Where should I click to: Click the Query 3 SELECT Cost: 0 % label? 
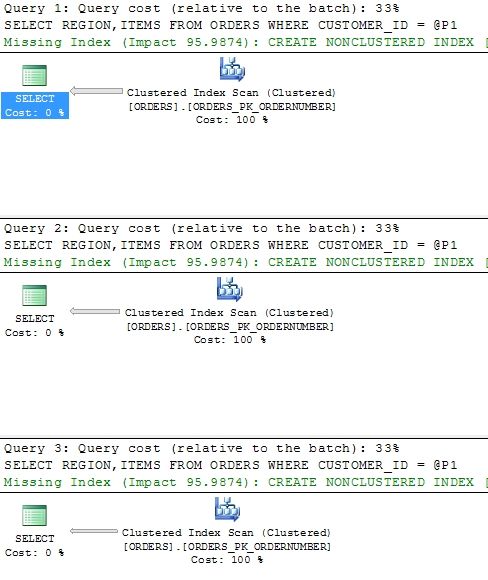(x=34, y=546)
